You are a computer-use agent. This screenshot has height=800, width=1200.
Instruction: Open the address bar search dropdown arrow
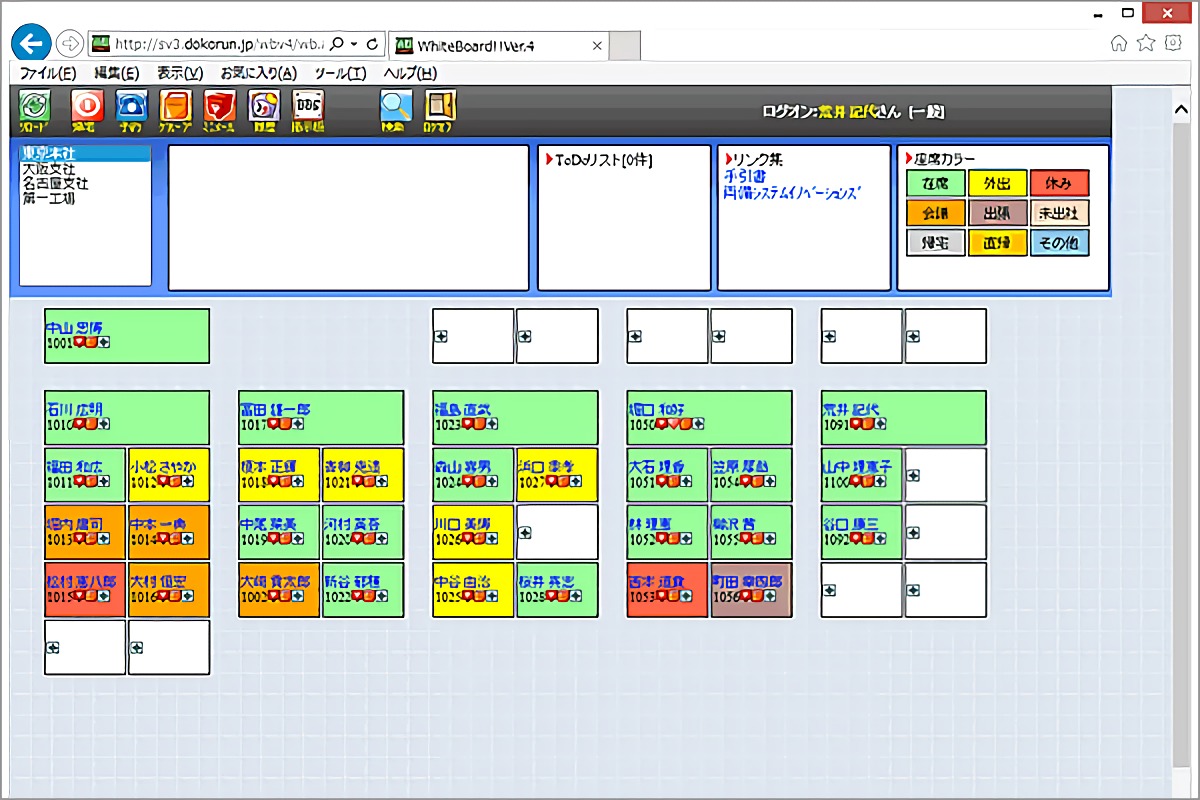[x=354, y=44]
